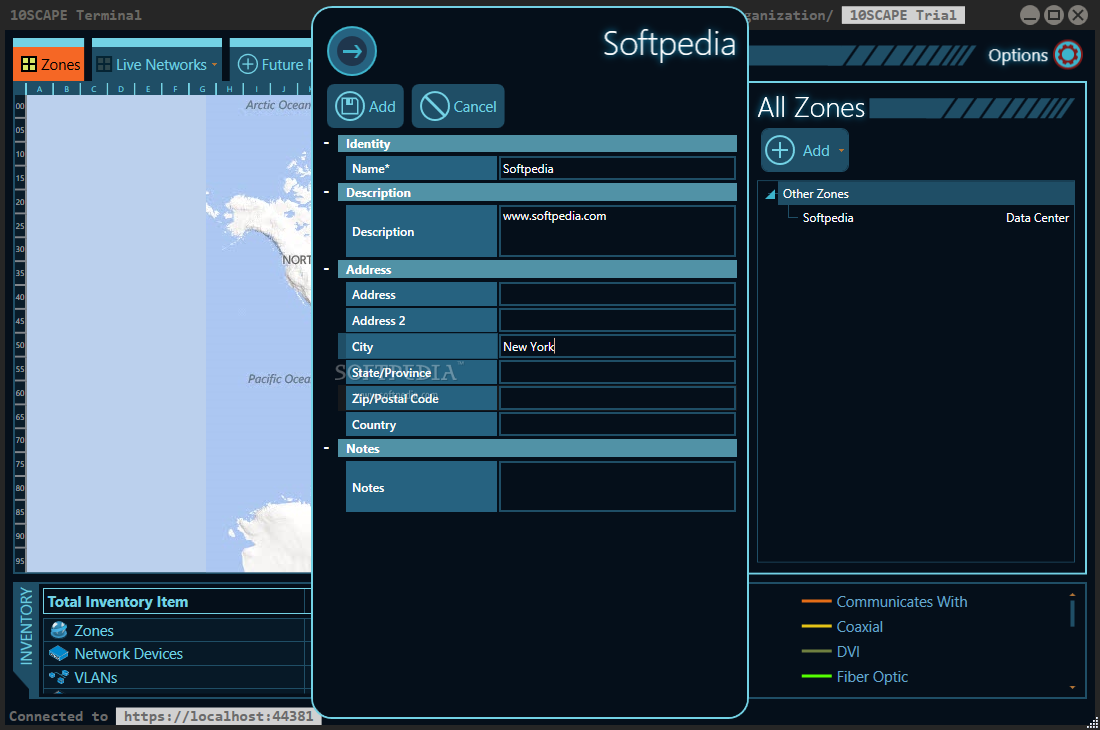Click the State/Province input field
Image resolution: width=1100 pixels, height=730 pixels.
click(617, 372)
